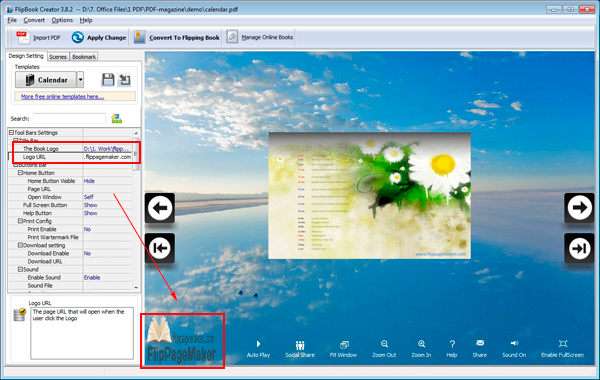This screenshot has height=380, width=600.
Task: Click the calendar flipbook page preview
Action: [x=369, y=196]
